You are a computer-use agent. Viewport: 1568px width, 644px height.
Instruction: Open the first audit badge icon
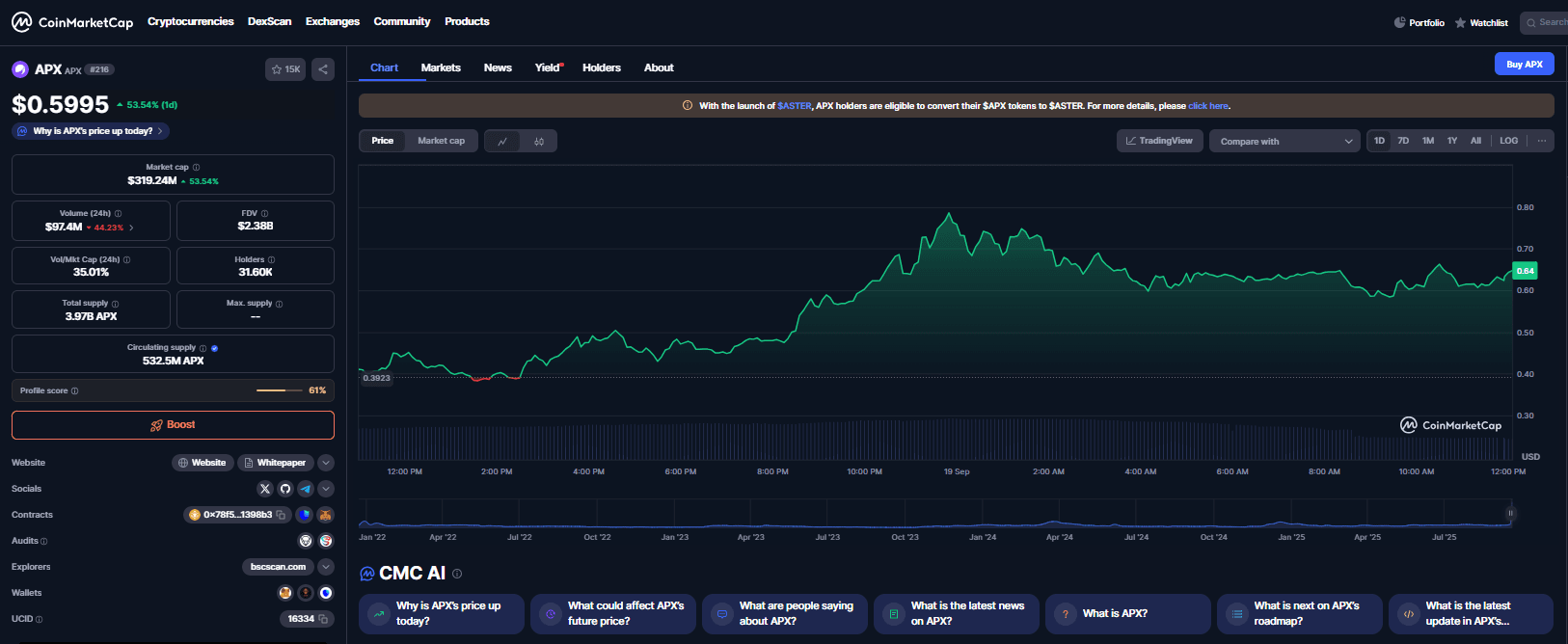[x=306, y=541]
